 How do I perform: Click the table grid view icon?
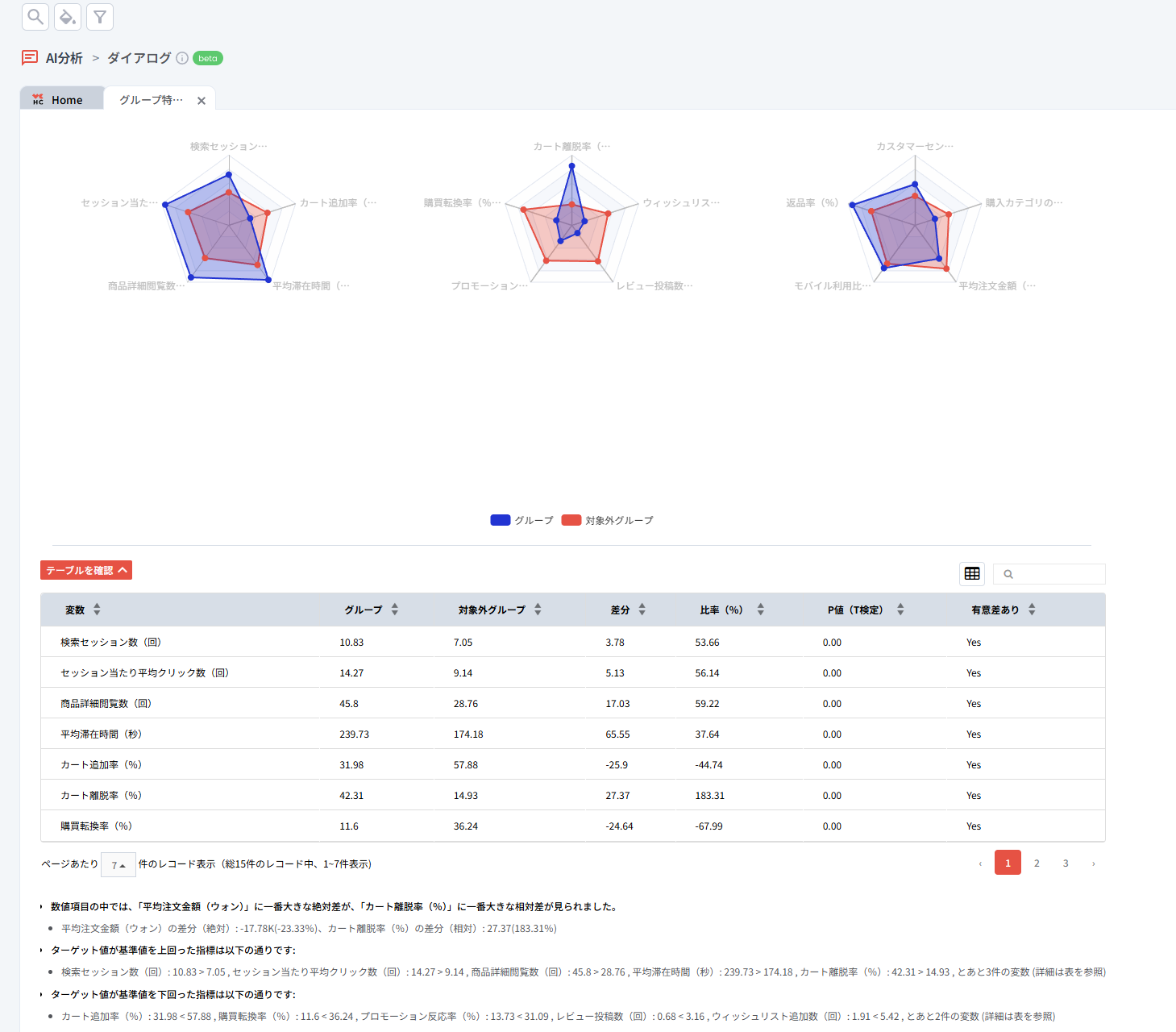[x=972, y=574]
